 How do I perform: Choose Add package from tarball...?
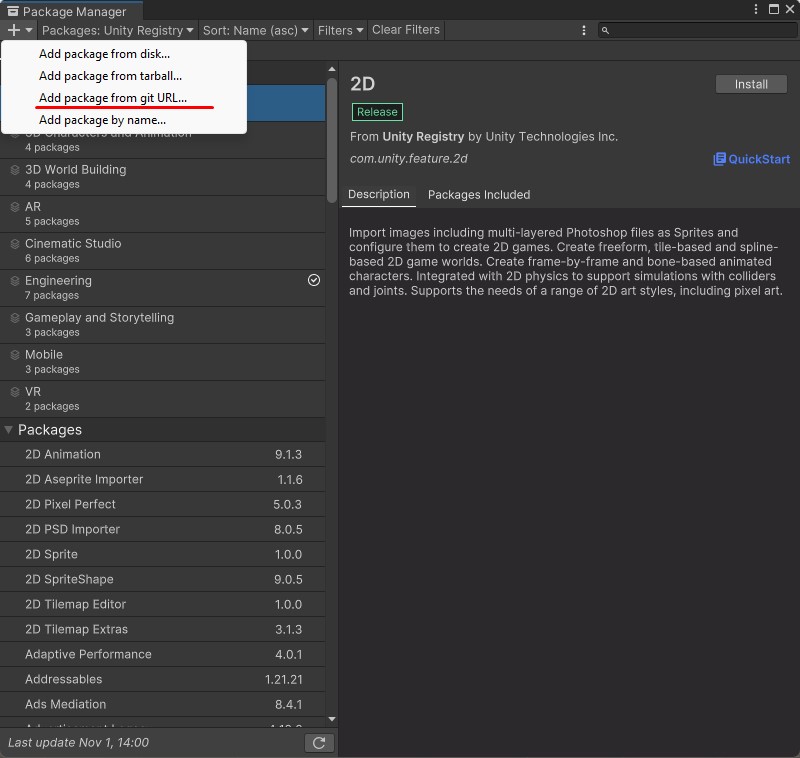[124, 75]
